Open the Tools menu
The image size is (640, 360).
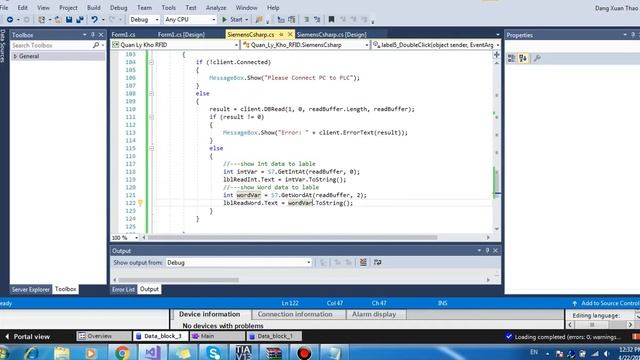tap(169, 8)
